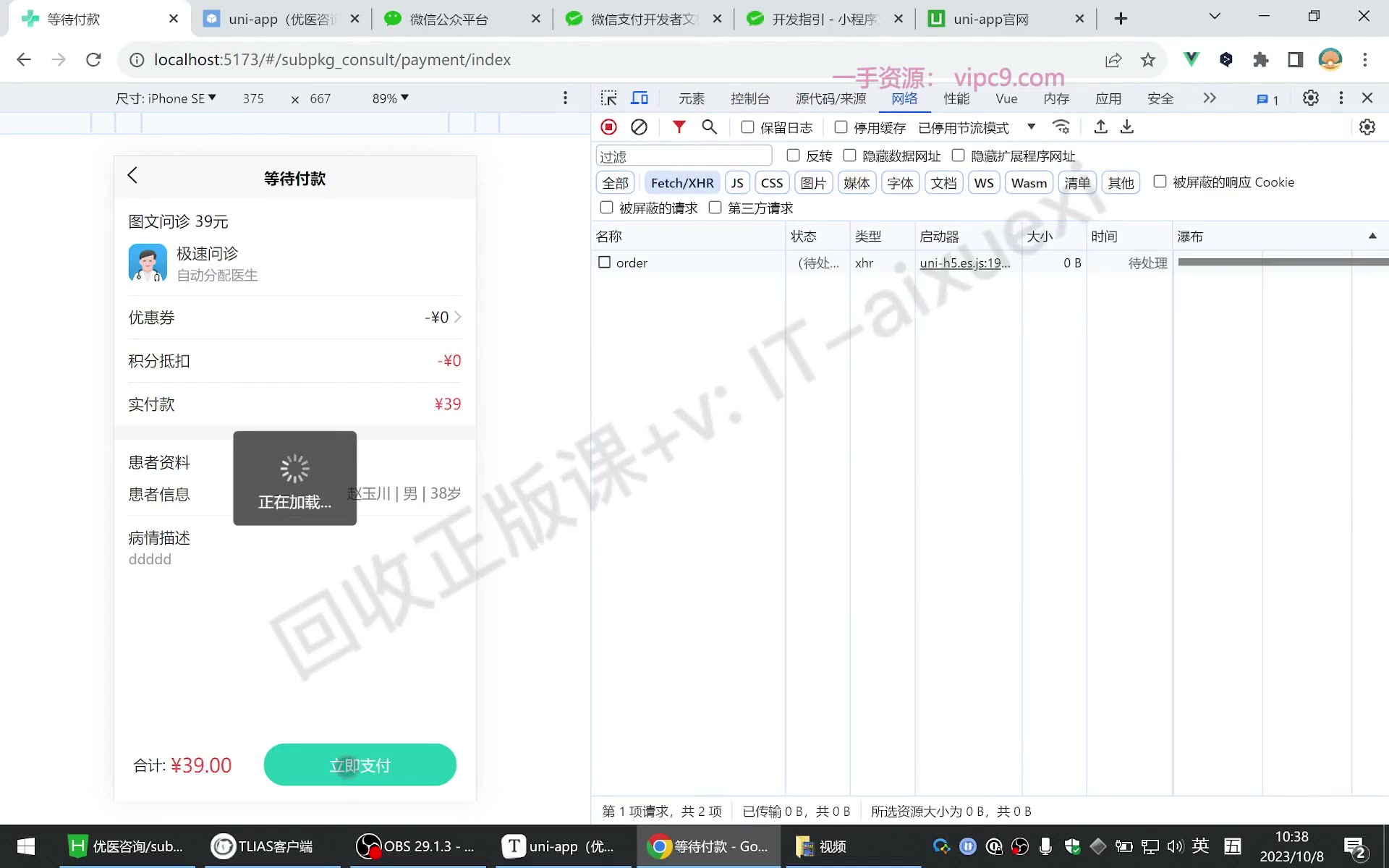Select Fetch/XHR filter button

[682, 183]
